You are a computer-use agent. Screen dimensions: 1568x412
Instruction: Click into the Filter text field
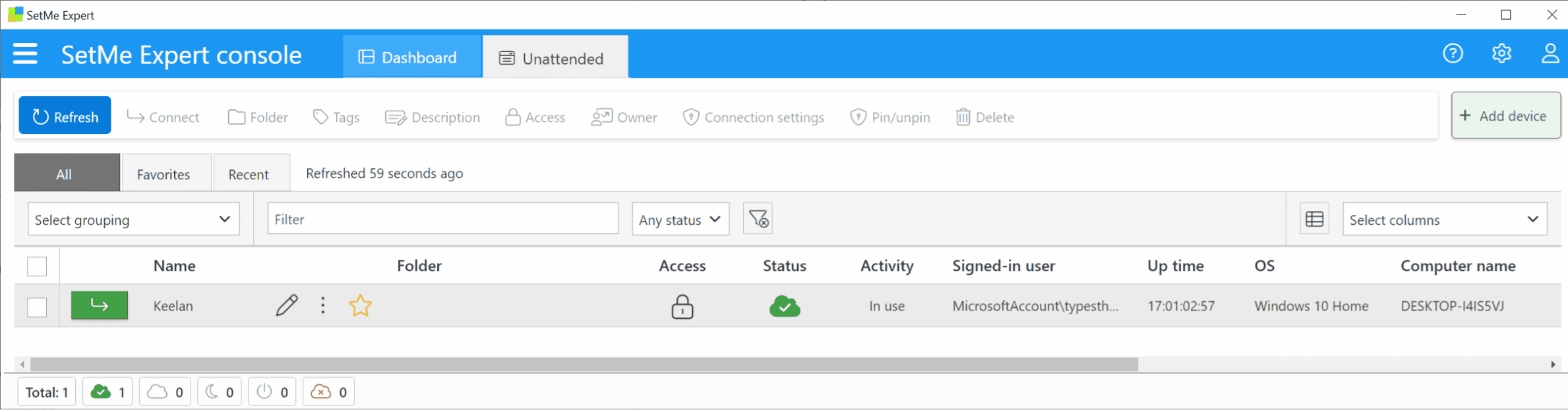click(442, 219)
